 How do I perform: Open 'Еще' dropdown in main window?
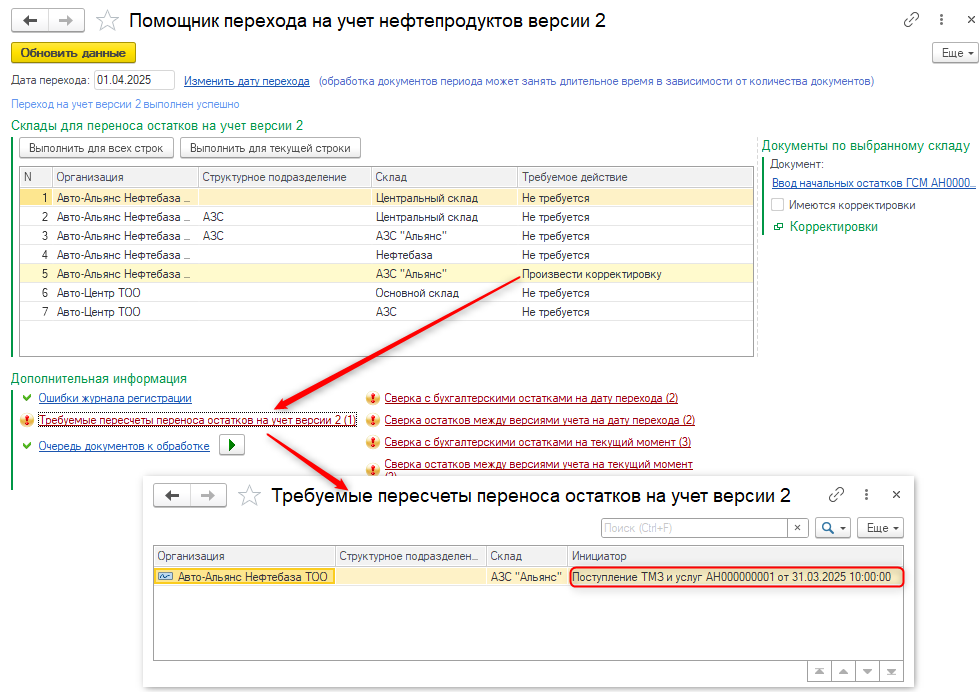click(953, 52)
